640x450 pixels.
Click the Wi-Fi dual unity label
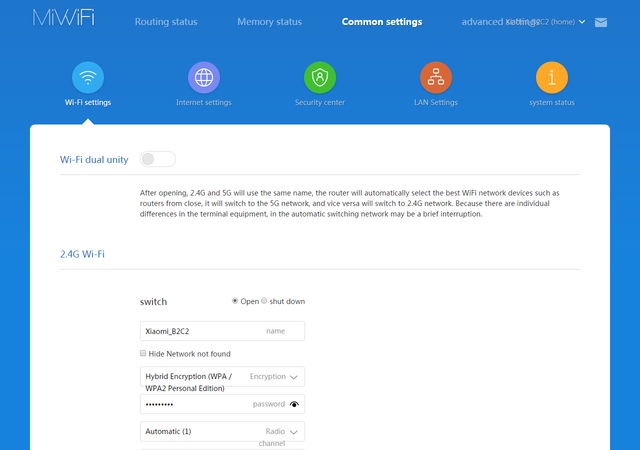[94, 160]
